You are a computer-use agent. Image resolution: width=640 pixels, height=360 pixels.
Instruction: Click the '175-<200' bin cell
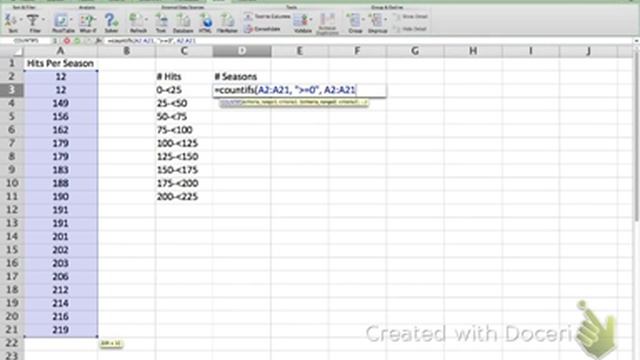coord(184,183)
